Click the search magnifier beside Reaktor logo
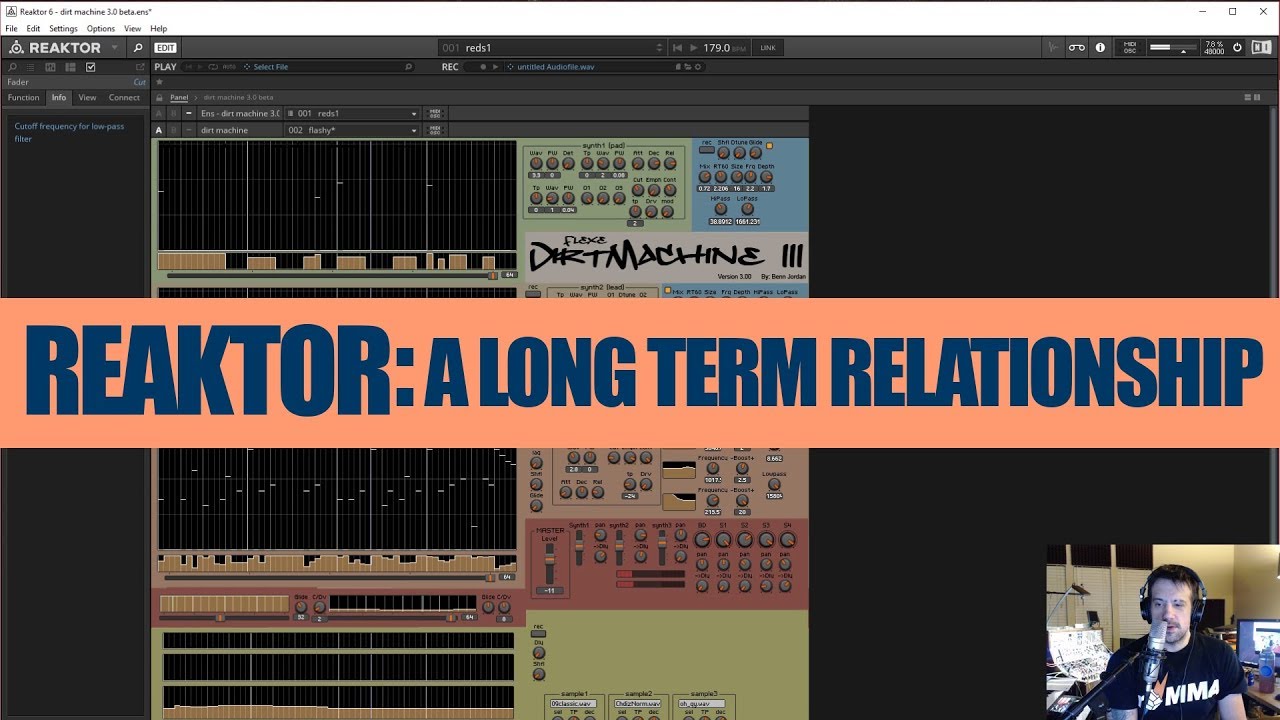This screenshot has height=720, width=1280. coord(138,48)
